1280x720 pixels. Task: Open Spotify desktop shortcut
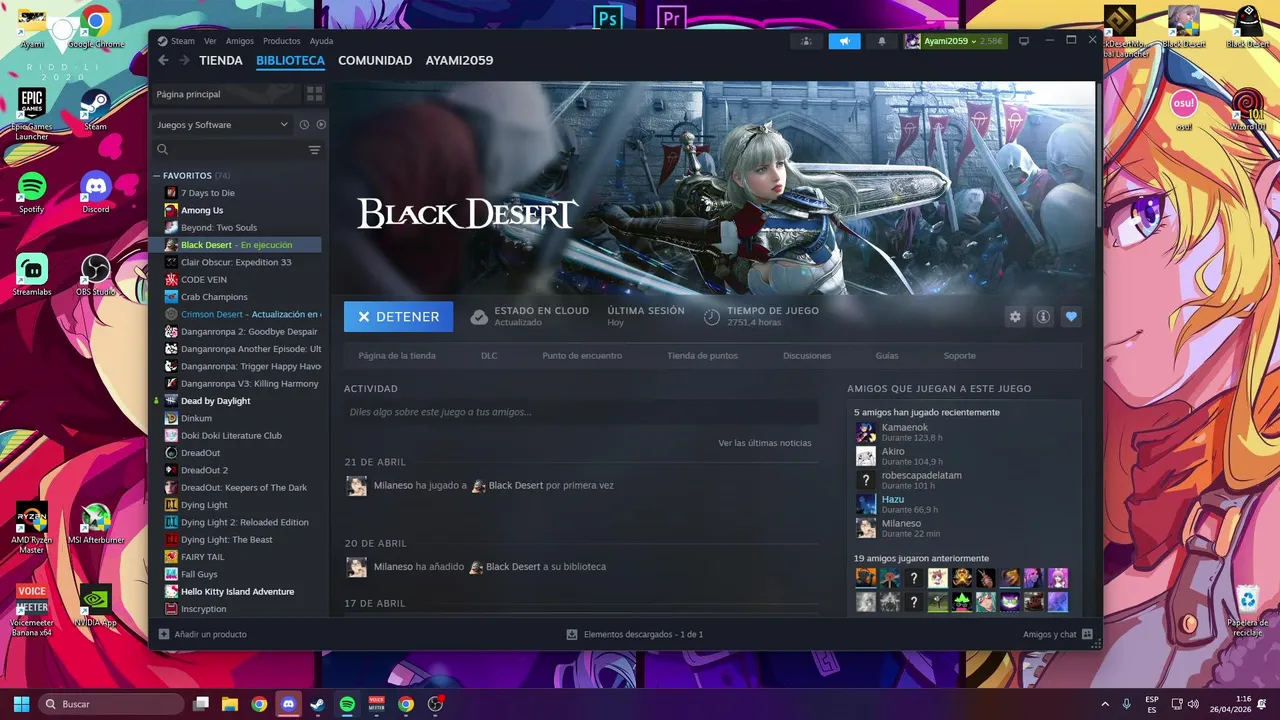pos(32,192)
